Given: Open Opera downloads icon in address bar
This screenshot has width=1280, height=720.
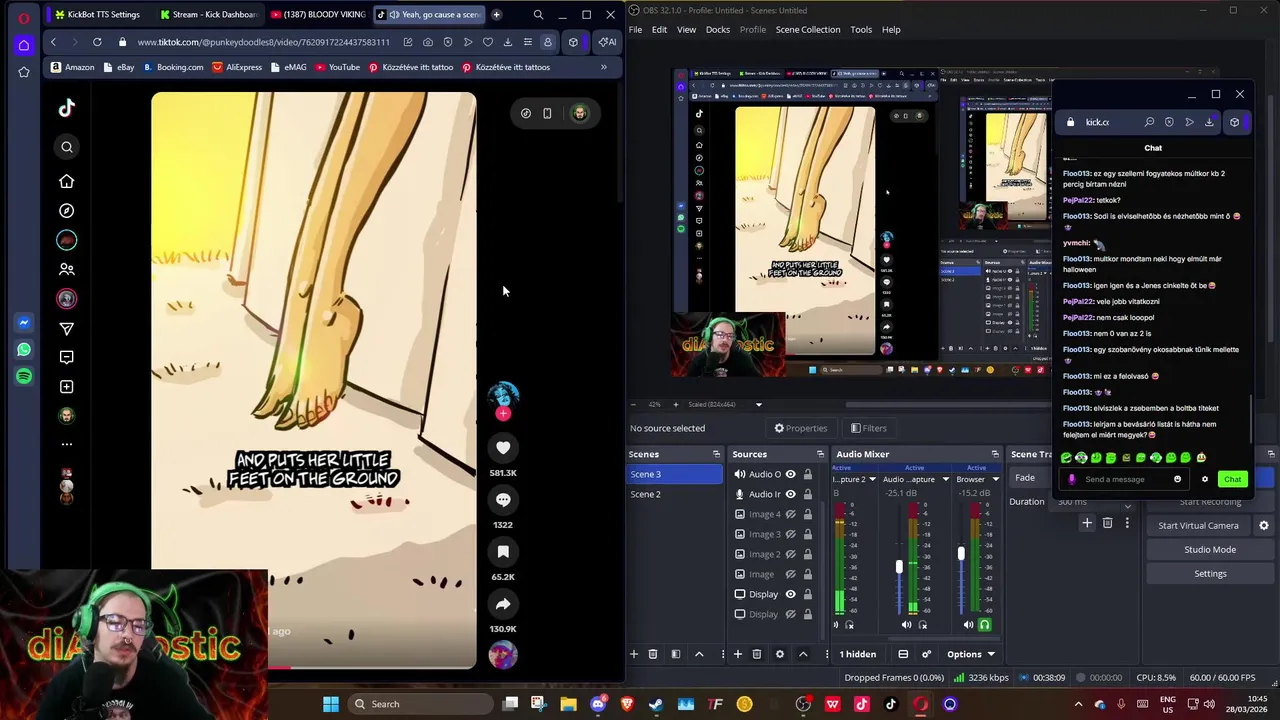Looking at the screenshot, I should tap(508, 42).
